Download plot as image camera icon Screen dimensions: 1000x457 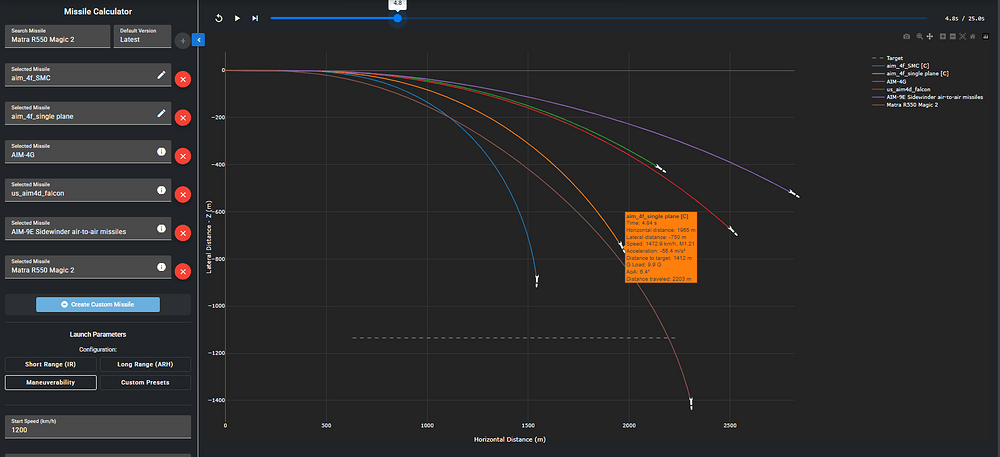coord(907,36)
